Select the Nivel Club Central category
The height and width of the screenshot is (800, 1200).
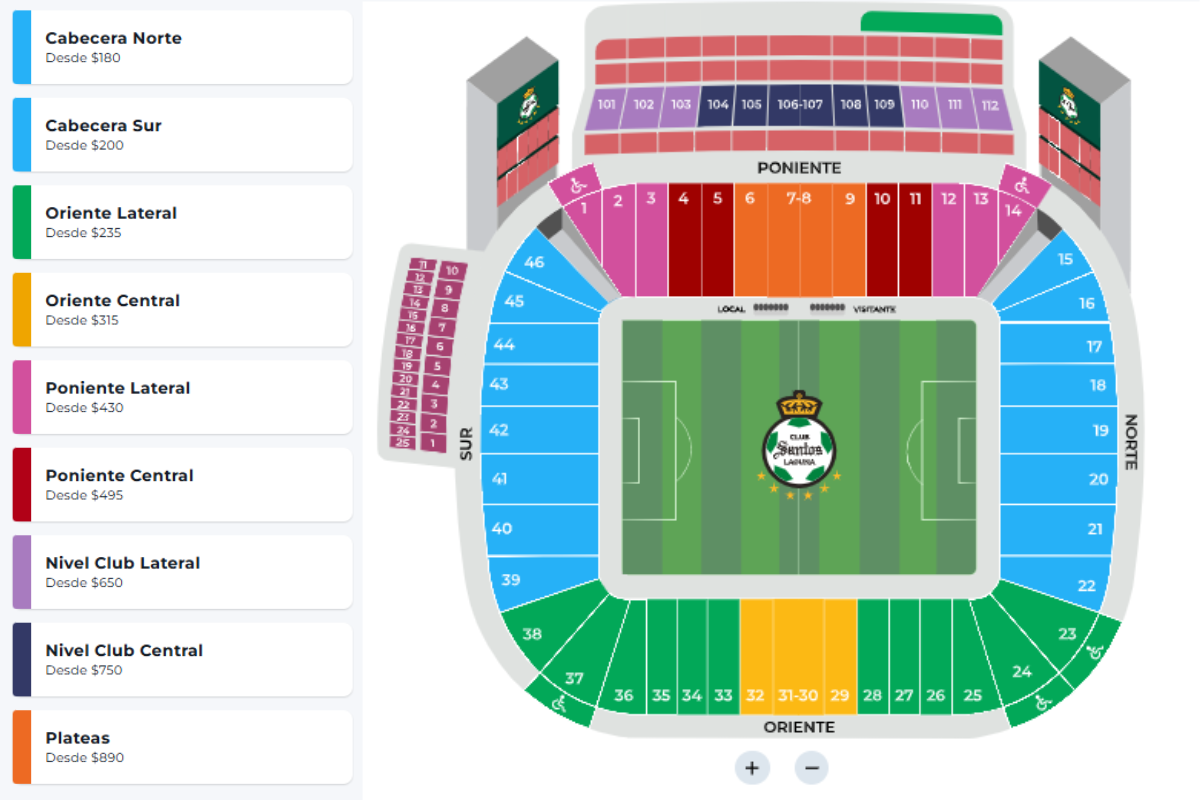click(x=182, y=659)
